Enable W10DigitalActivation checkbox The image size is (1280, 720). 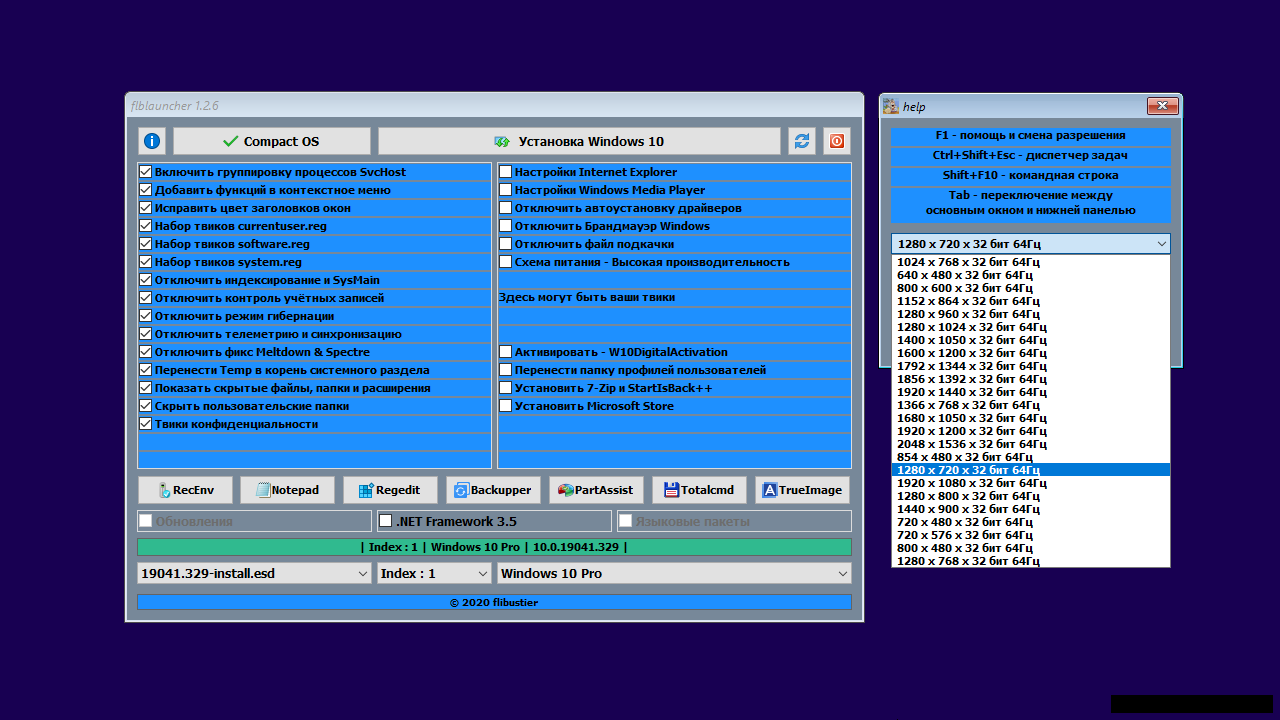[506, 352]
